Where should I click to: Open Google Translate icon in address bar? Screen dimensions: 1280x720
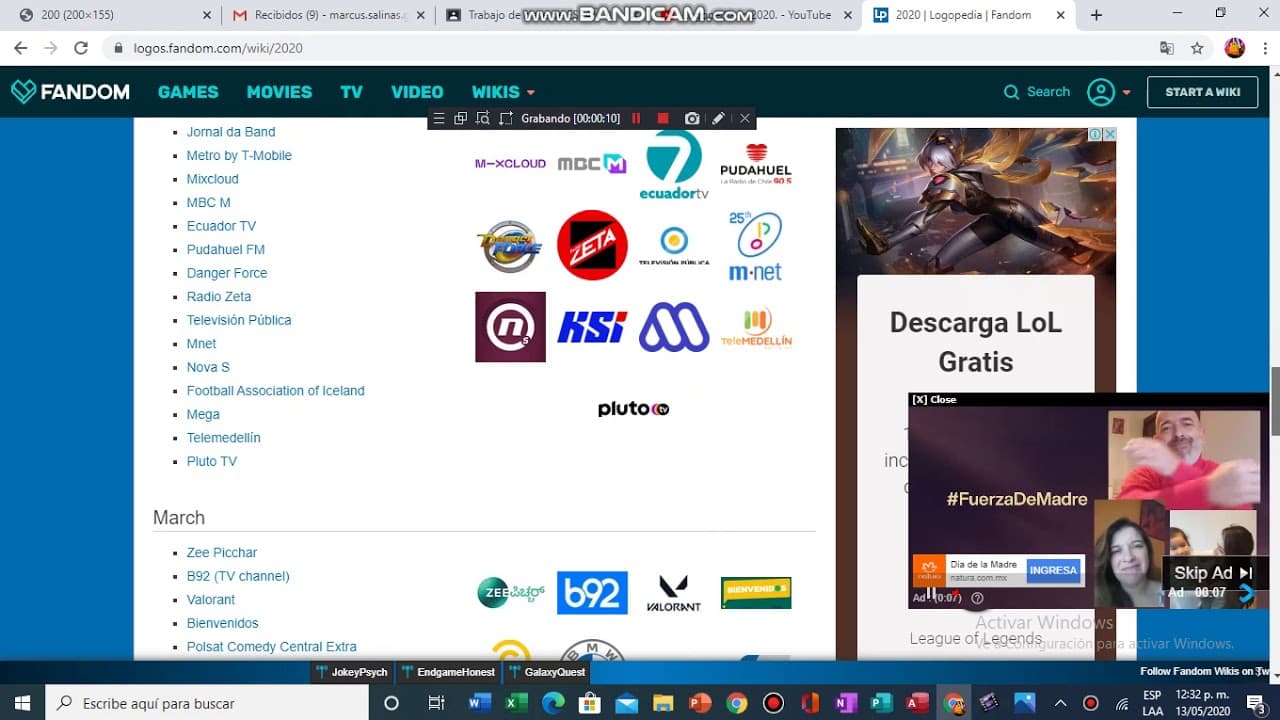(1167, 48)
